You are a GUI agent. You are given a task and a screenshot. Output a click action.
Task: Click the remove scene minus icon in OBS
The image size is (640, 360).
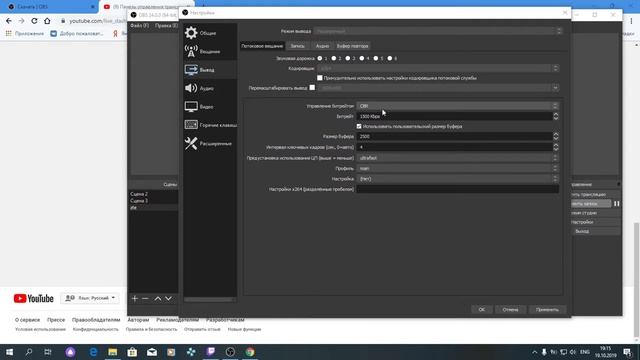(145, 298)
